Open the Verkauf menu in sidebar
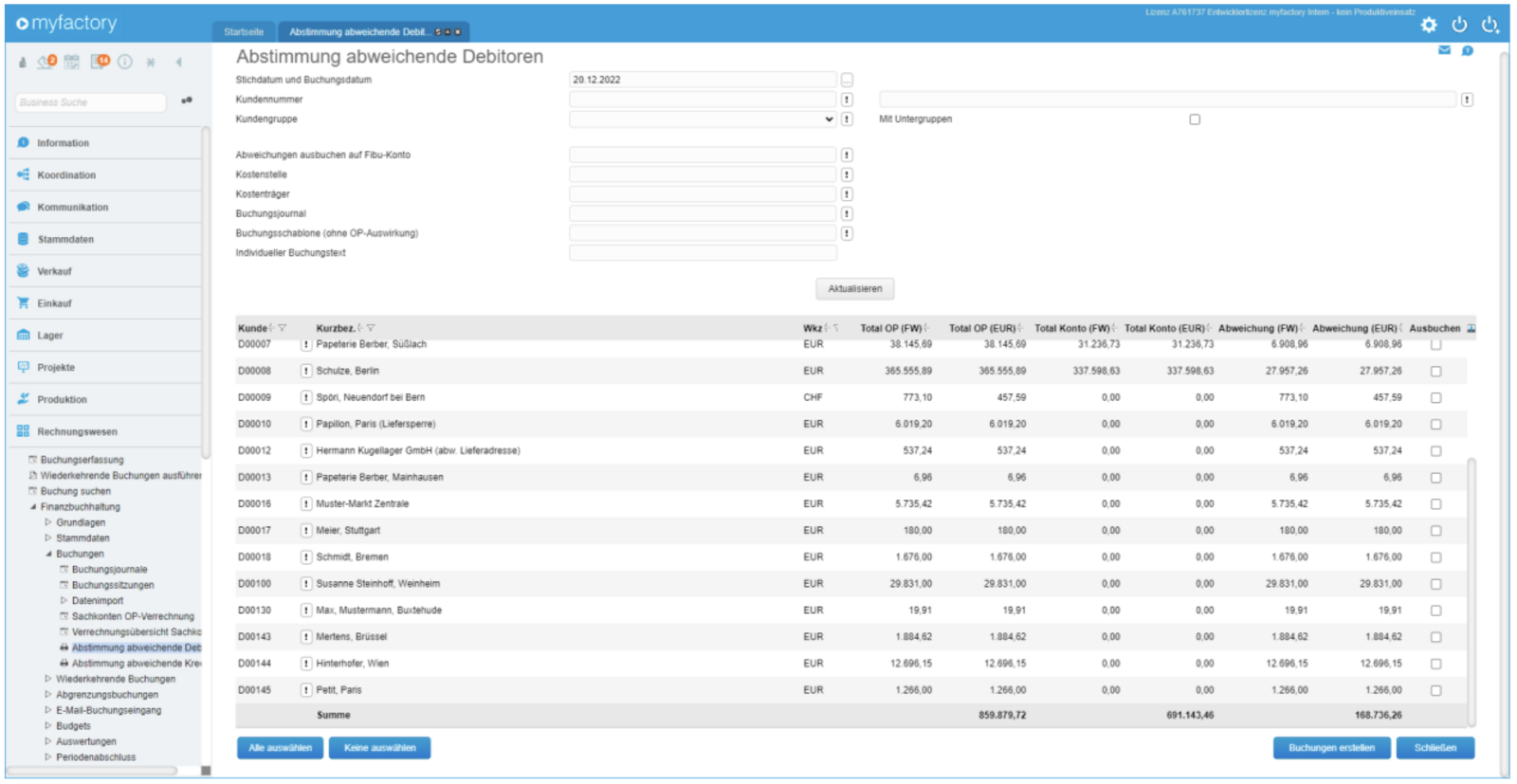The height and width of the screenshot is (784, 1517). coord(54,271)
